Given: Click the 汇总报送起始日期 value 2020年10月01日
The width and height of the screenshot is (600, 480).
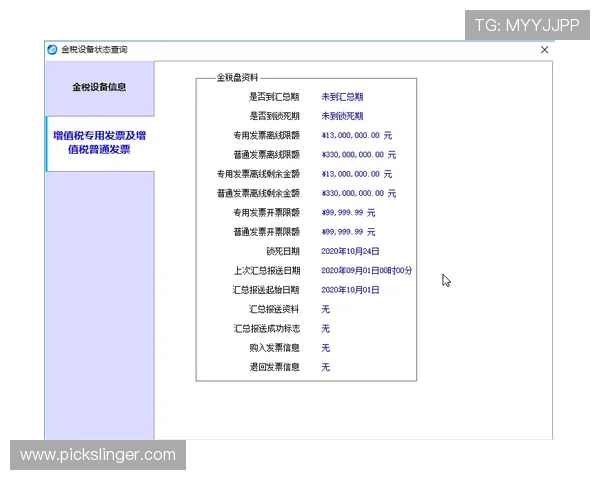Looking at the screenshot, I should 350,290.
